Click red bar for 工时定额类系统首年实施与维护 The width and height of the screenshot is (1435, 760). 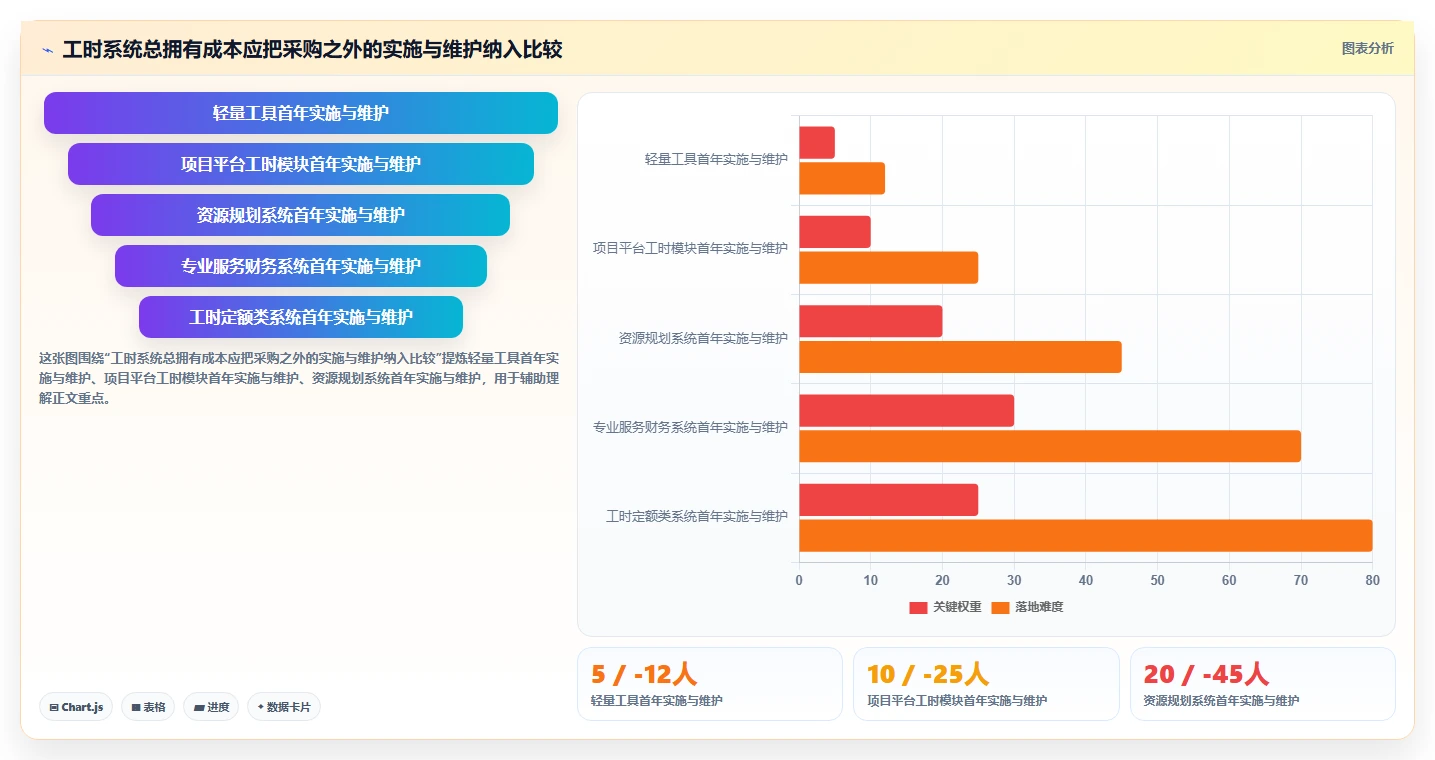coord(889,500)
